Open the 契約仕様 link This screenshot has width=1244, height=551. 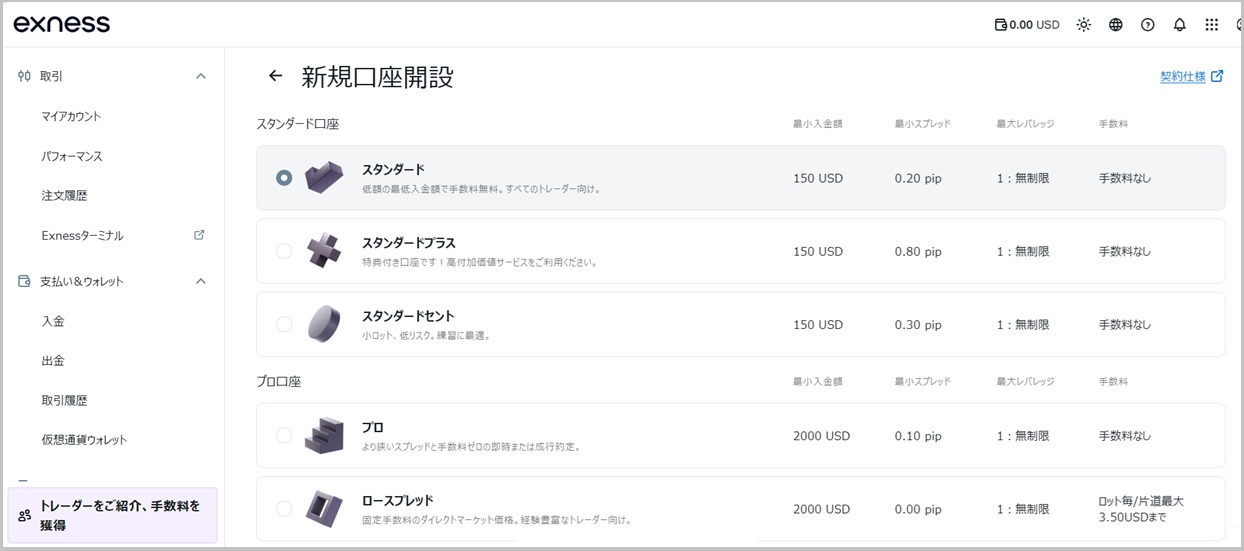(1183, 77)
